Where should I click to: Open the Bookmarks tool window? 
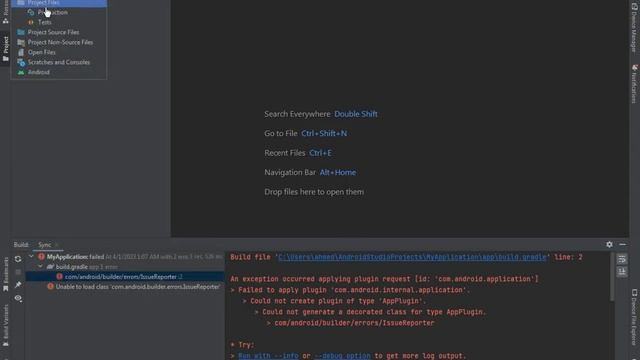tap(5, 274)
